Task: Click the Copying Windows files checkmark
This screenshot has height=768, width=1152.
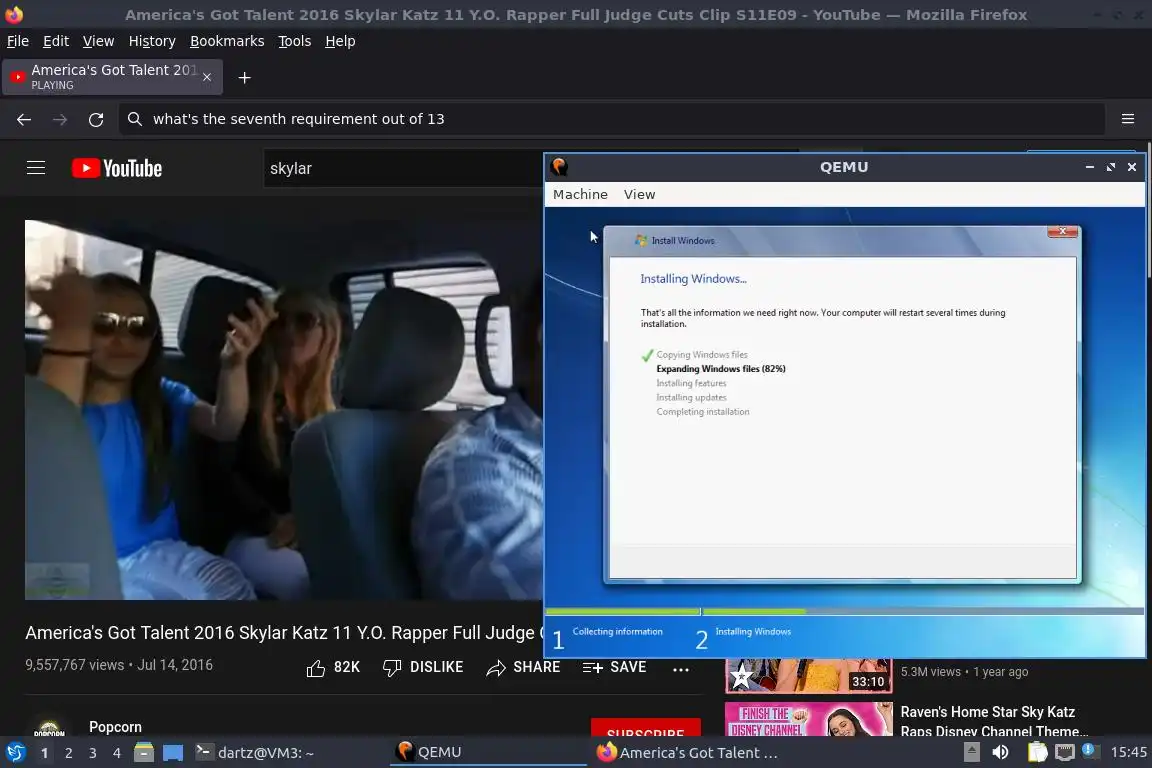Action: (647, 356)
